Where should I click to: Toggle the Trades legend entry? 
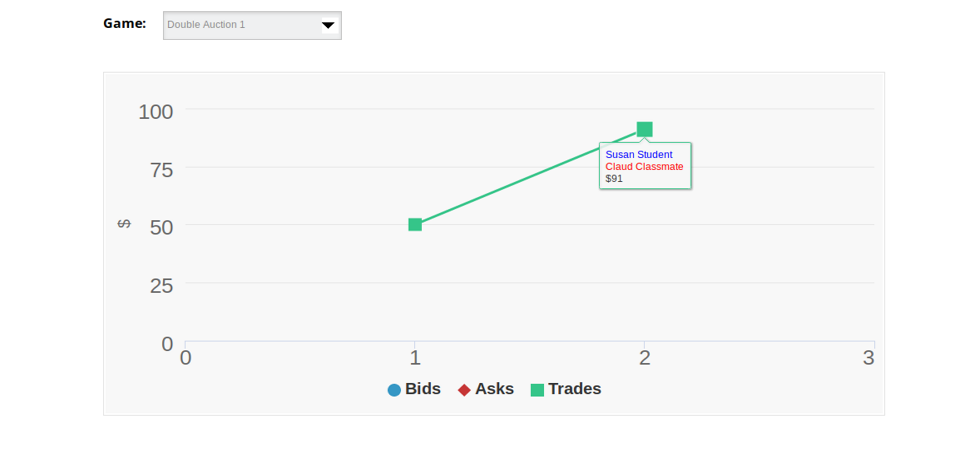566,389
